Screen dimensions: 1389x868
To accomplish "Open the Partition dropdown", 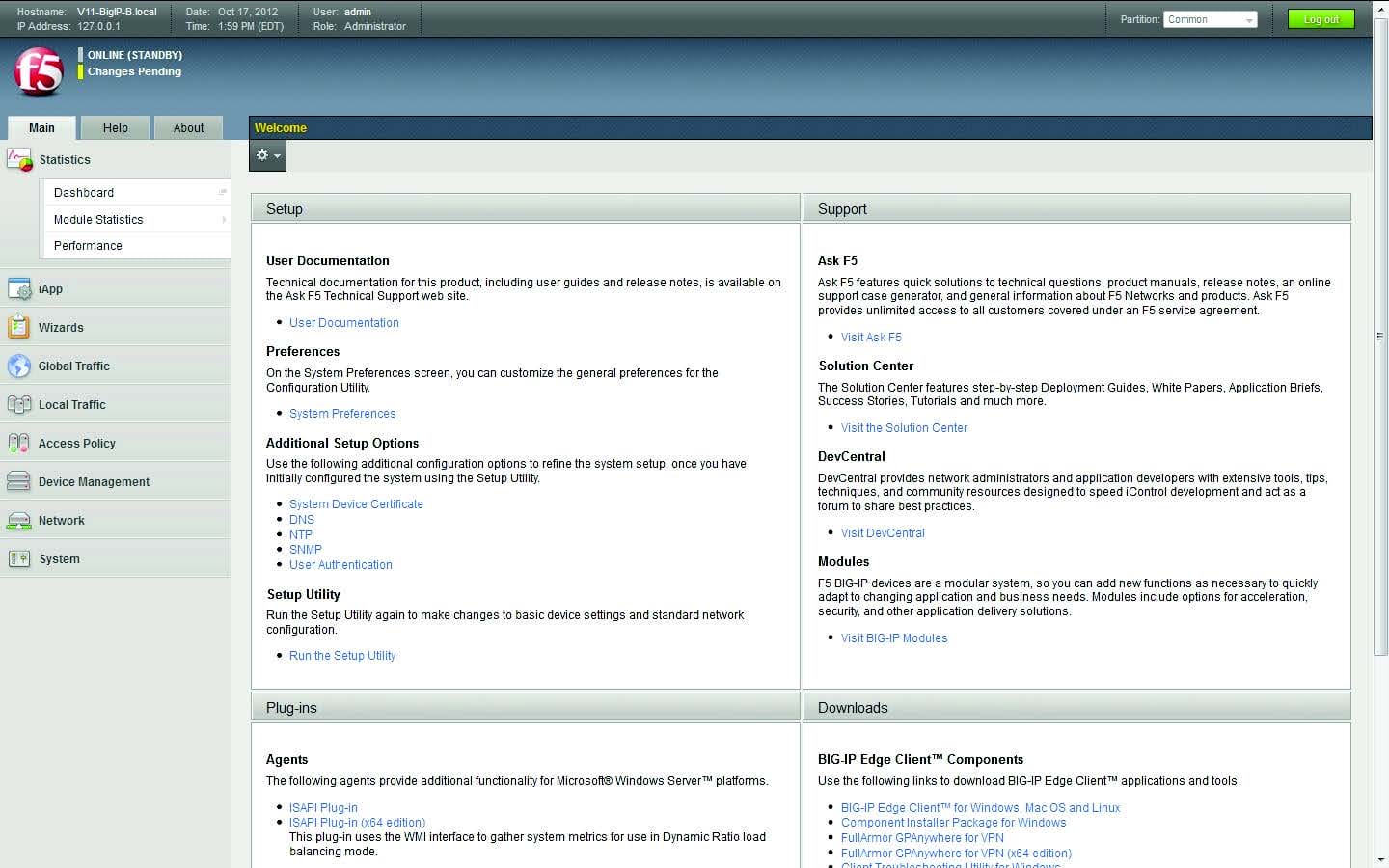I will click(x=1210, y=19).
